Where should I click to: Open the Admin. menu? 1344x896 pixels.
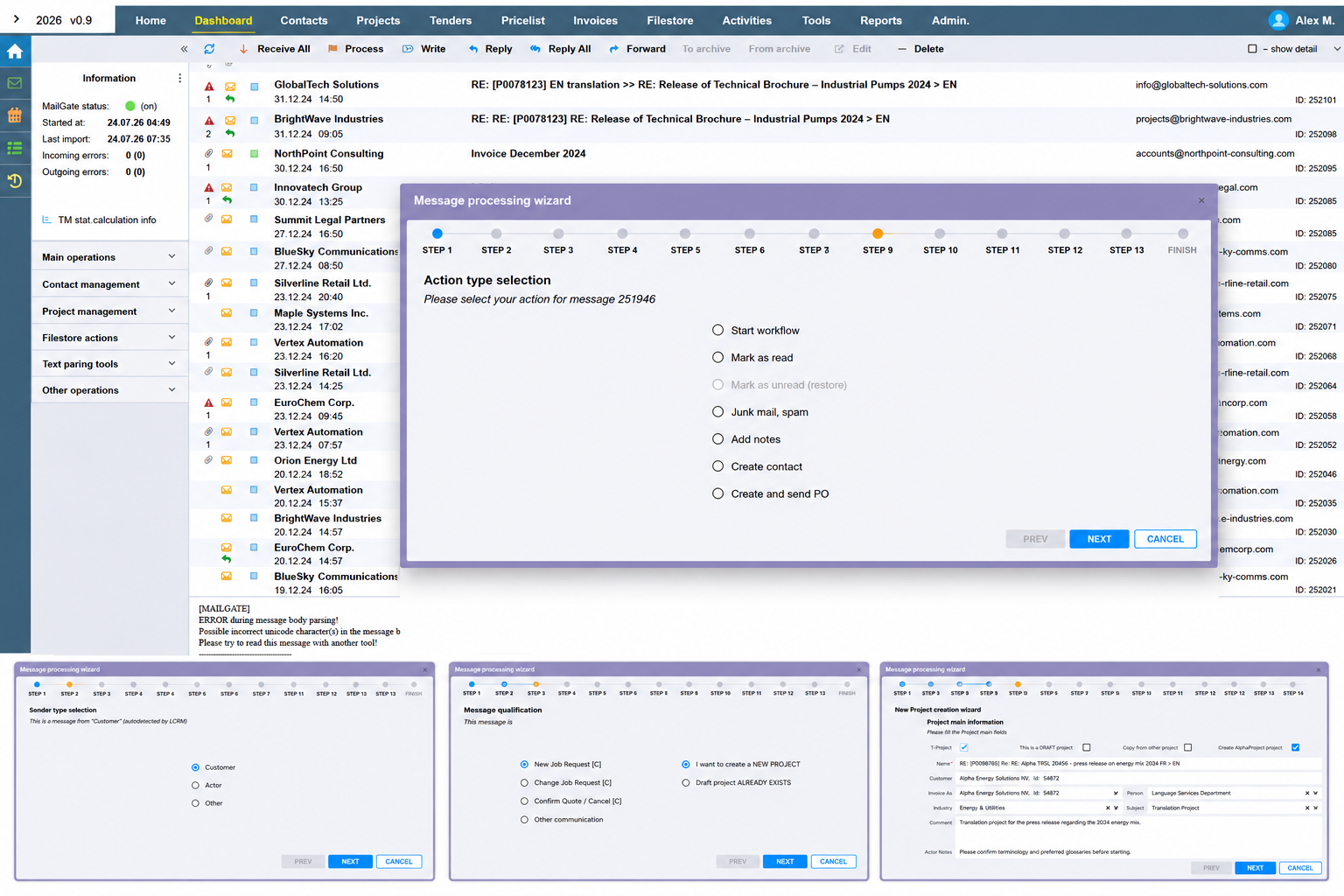click(x=950, y=20)
